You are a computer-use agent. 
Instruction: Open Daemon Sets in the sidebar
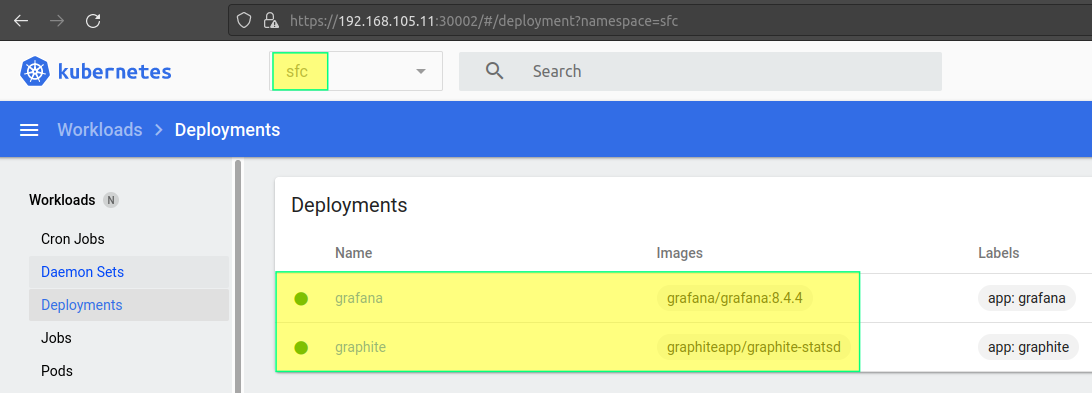[129, 272]
